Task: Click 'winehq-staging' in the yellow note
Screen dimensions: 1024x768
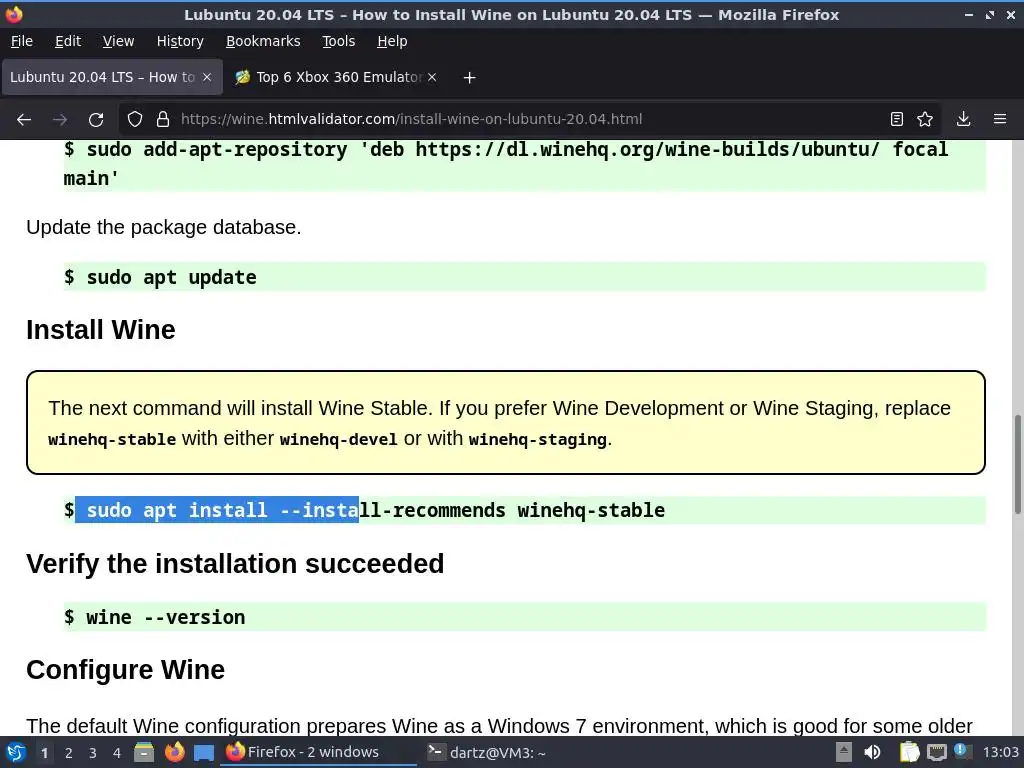Action: click(x=537, y=440)
